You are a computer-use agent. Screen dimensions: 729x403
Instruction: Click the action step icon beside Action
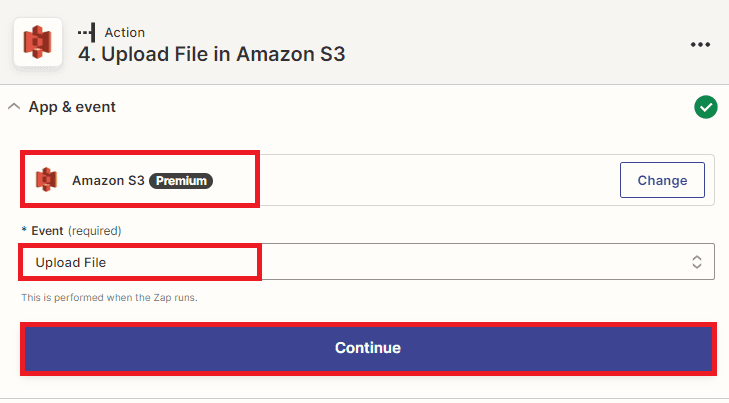(x=87, y=32)
